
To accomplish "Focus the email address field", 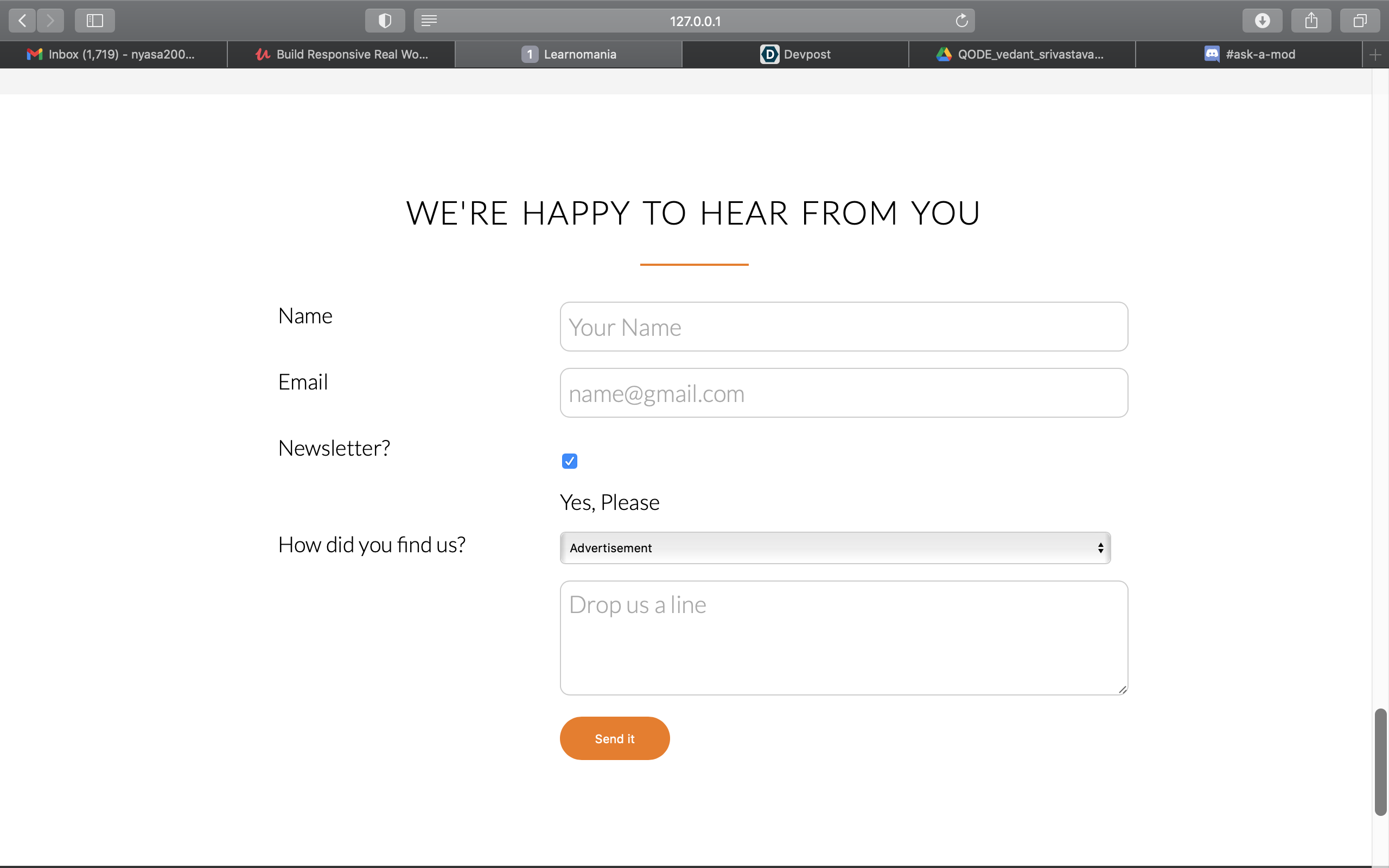I will point(843,393).
